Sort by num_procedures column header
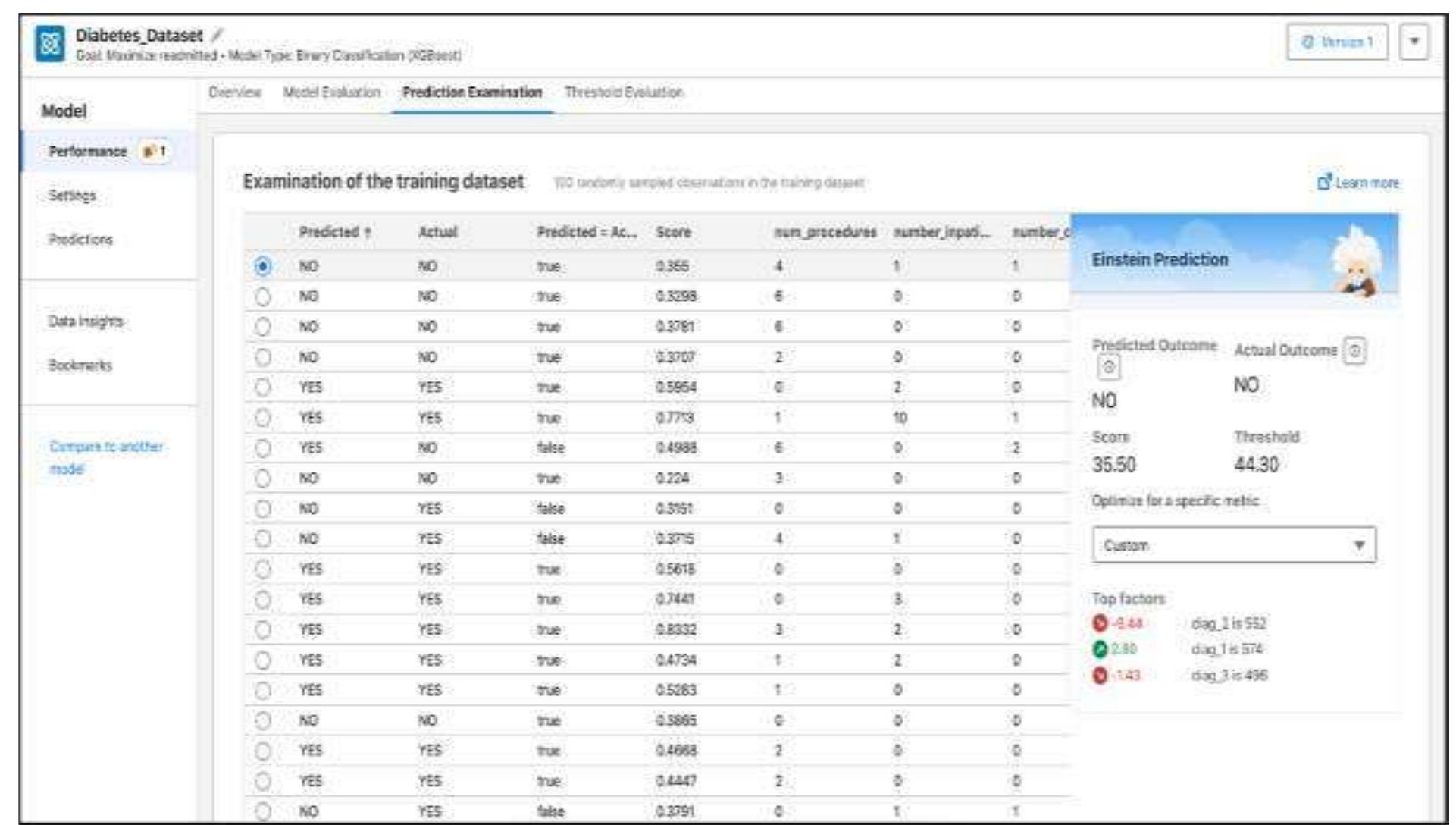This screenshot has height=825, width=1456. coord(825,232)
